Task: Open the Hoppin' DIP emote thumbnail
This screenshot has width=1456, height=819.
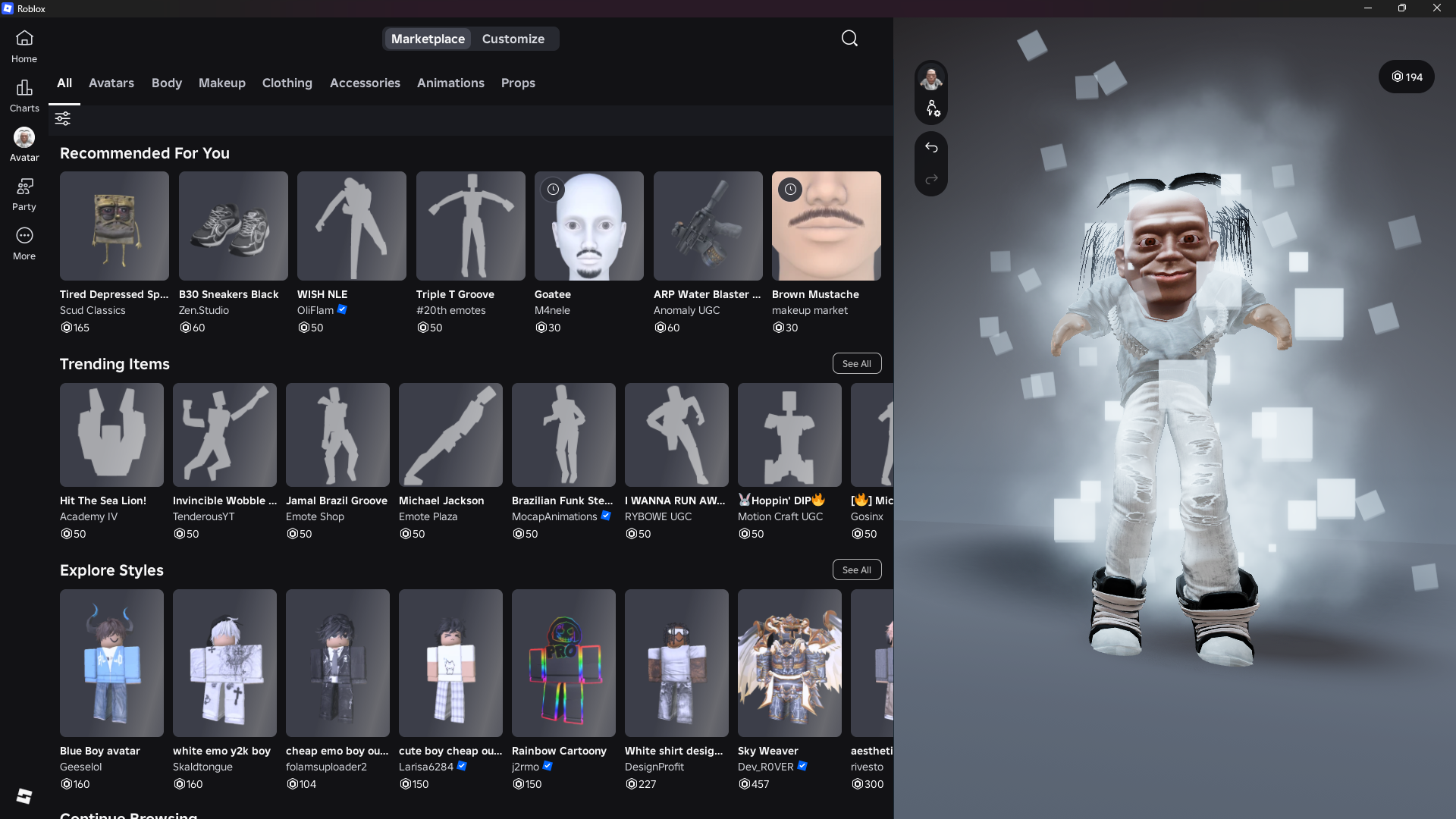Action: pos(789,435)
